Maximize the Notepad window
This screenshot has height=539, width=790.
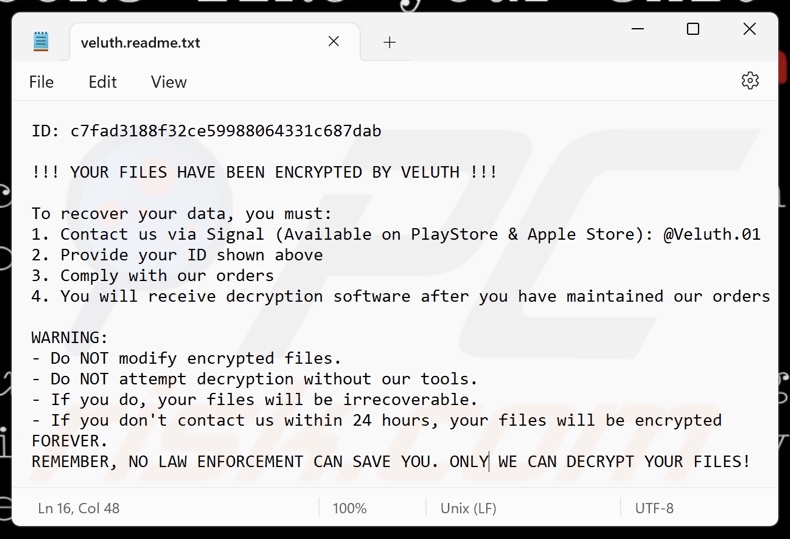pos(693,29)
